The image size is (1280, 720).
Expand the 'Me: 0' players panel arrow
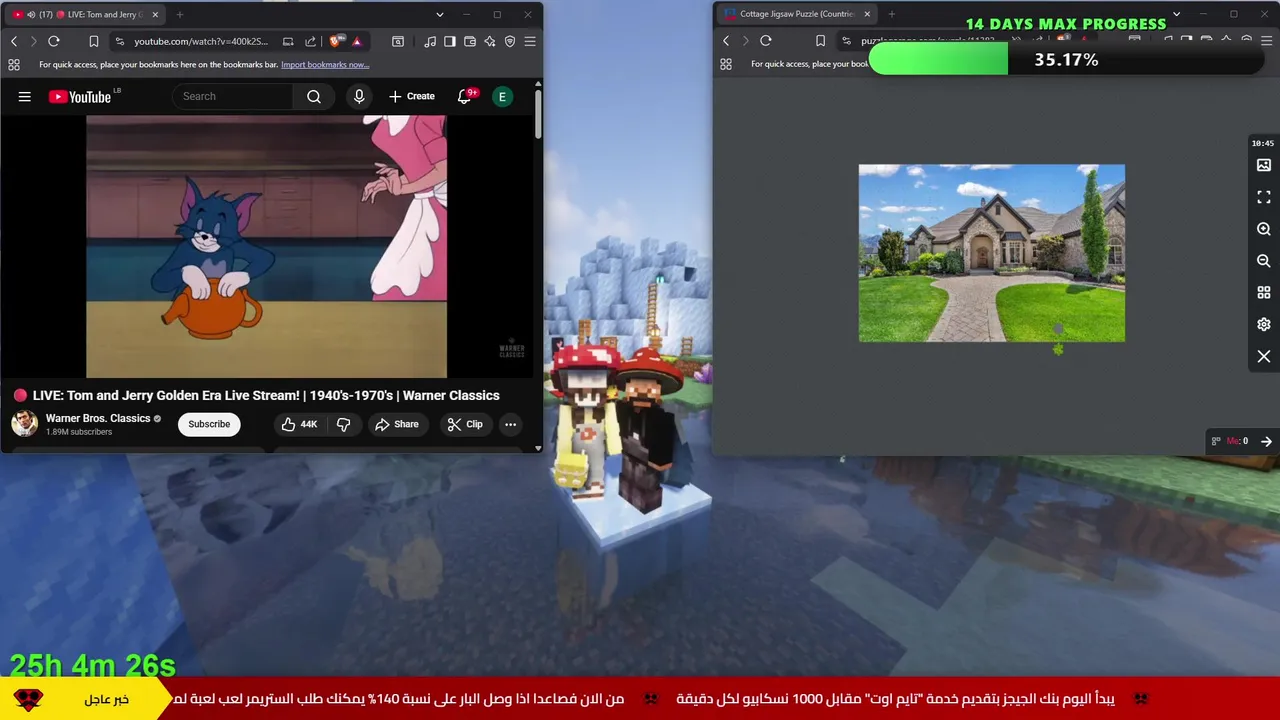(1266, 441)
